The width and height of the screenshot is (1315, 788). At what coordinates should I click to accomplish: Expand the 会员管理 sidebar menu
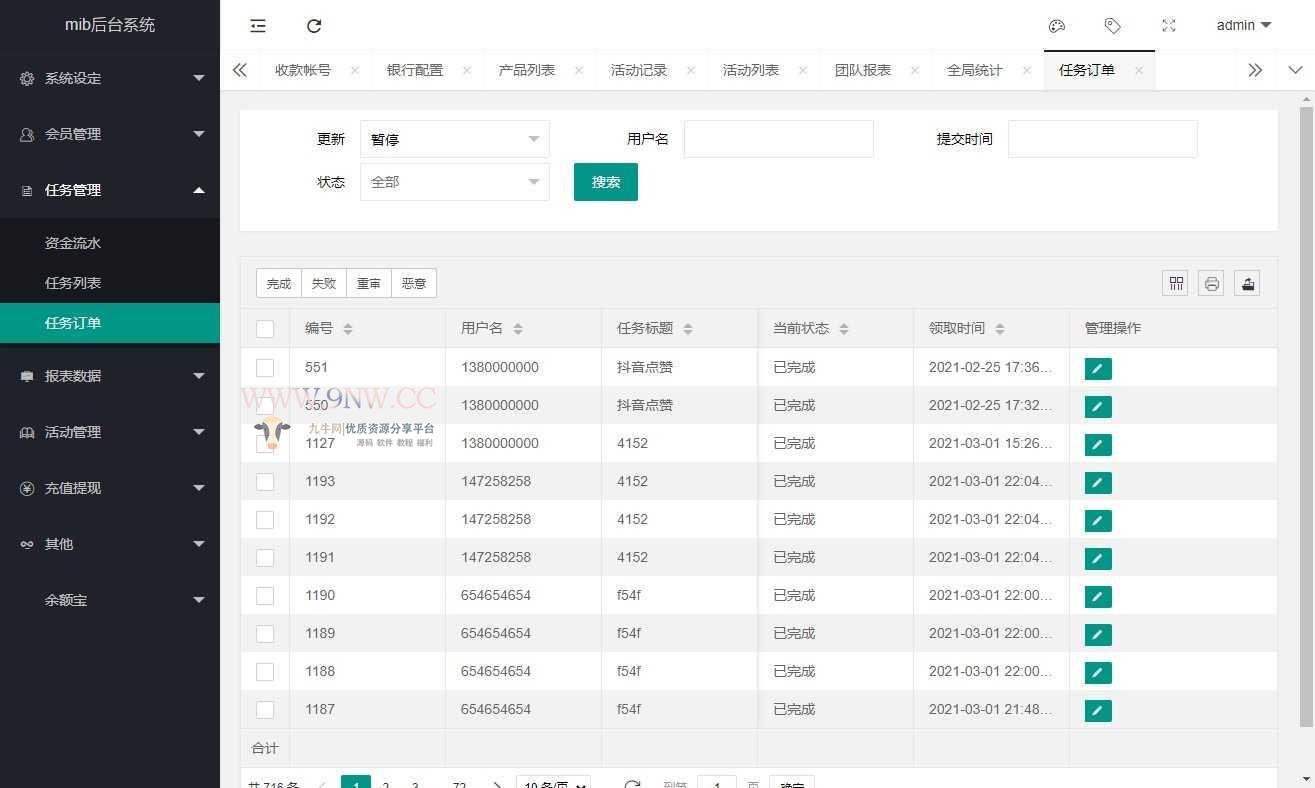pyautogui.click(x=110, y=134)
